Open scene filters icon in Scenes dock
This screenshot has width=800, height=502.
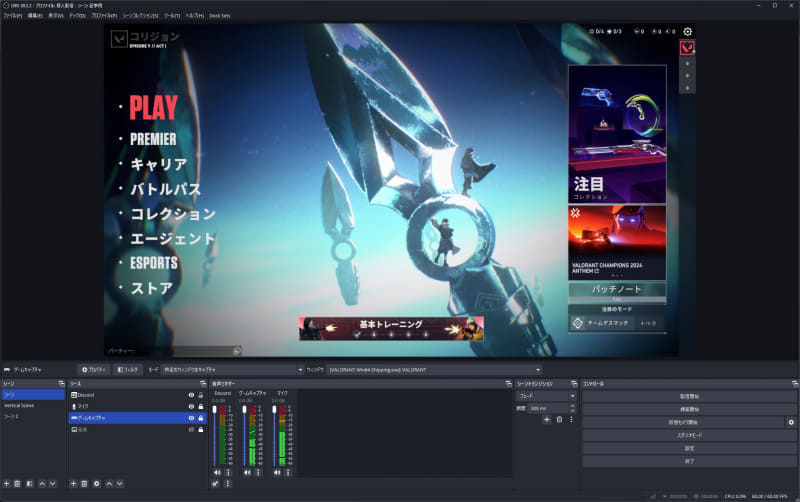[30, 484]
